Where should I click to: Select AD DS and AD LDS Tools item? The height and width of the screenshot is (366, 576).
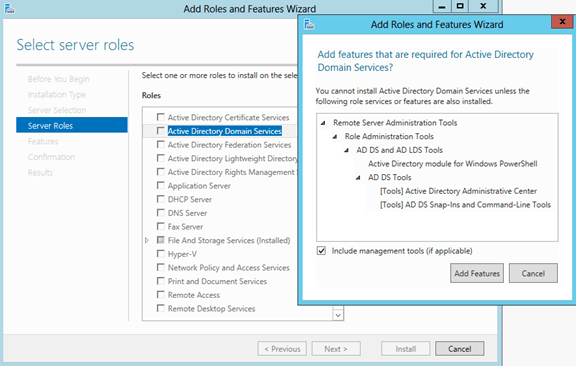point(399,150)
